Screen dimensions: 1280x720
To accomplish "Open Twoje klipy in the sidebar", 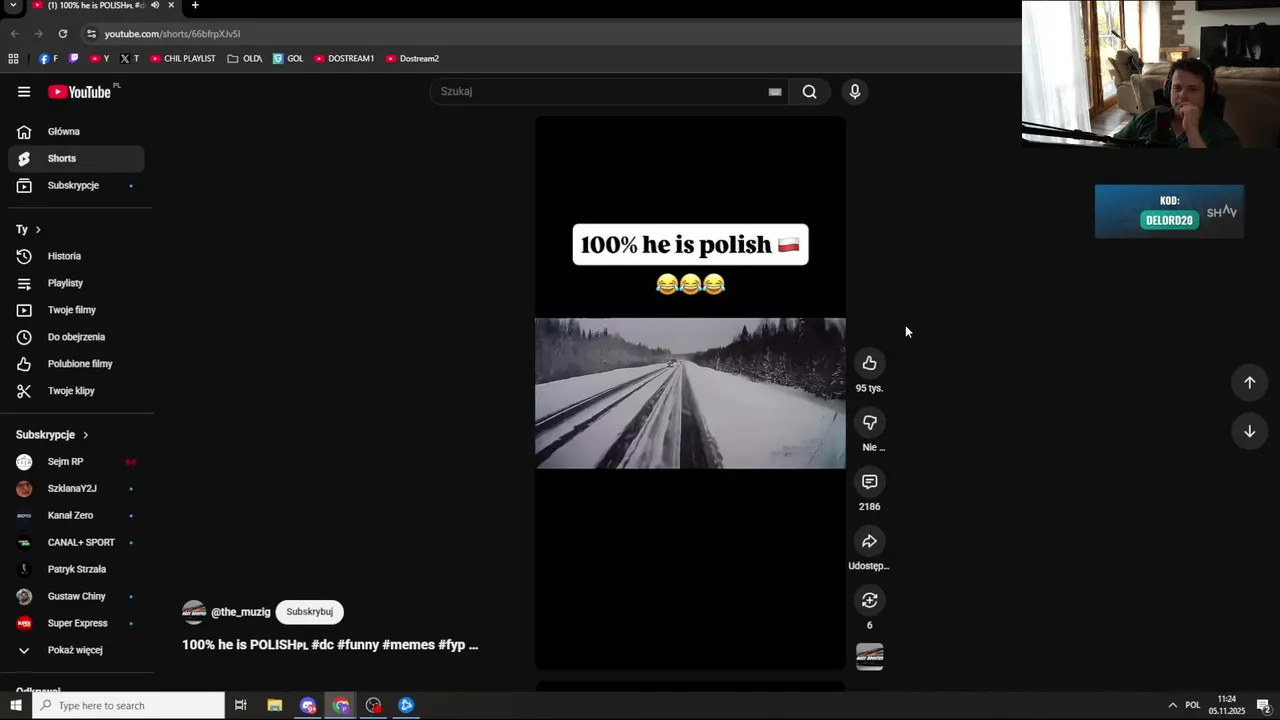I will click(x=76, y=391).
